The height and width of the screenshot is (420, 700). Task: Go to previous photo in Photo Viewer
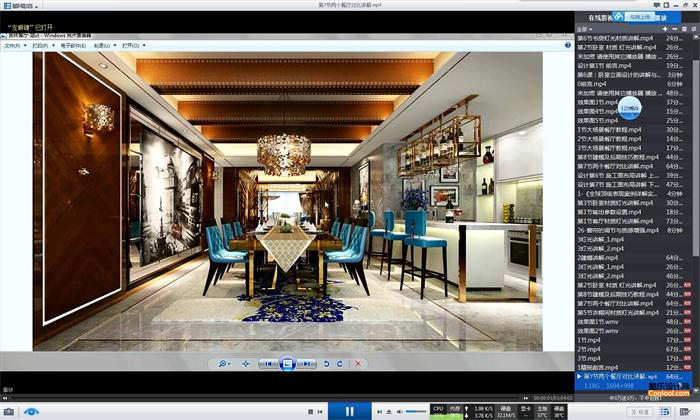pos(269,364)
